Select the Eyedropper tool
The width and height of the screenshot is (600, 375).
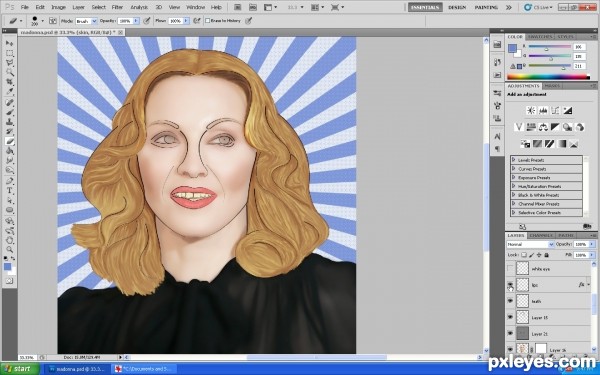tap(10, 91)
